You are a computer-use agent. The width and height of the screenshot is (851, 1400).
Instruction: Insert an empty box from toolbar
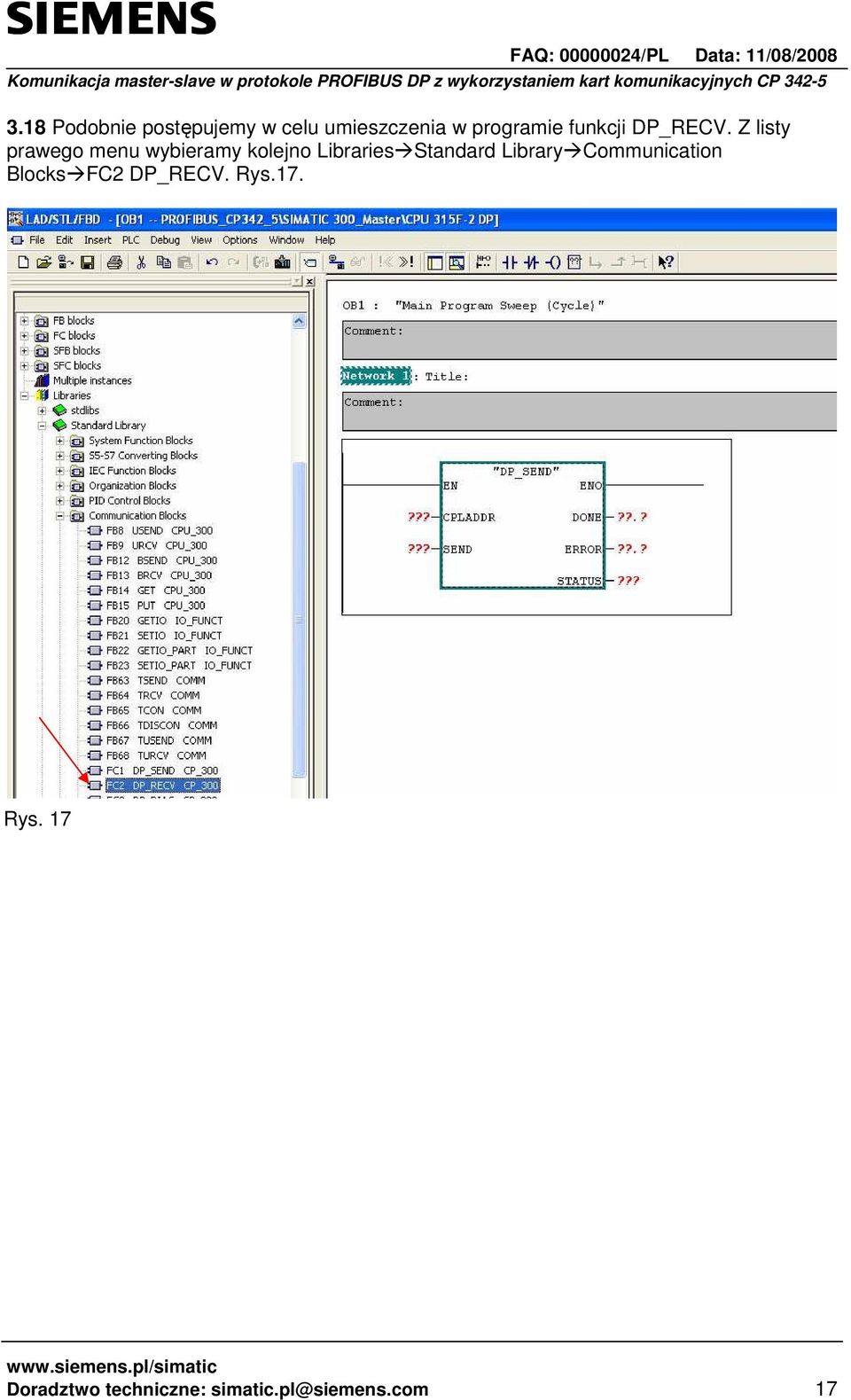pos(574,262)
